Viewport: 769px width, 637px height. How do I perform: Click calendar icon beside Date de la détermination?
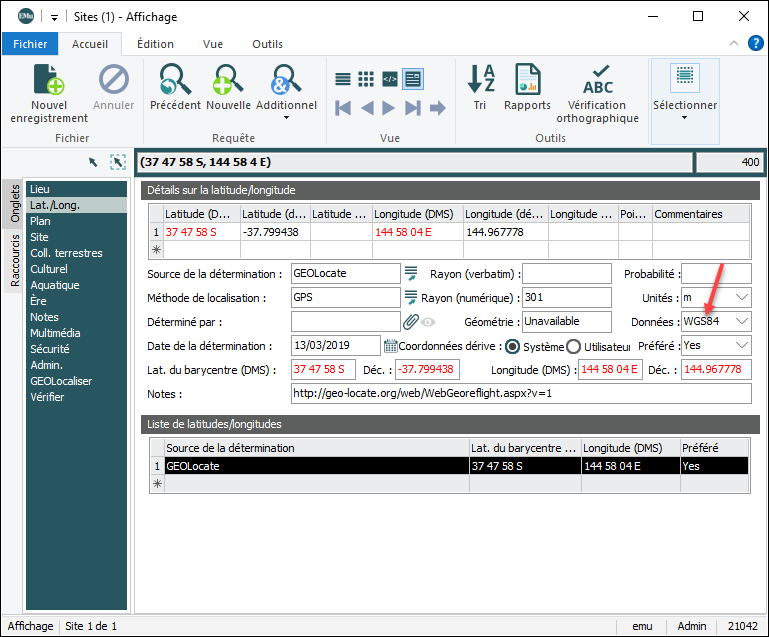pyautogui.click(x=390, y=346)
